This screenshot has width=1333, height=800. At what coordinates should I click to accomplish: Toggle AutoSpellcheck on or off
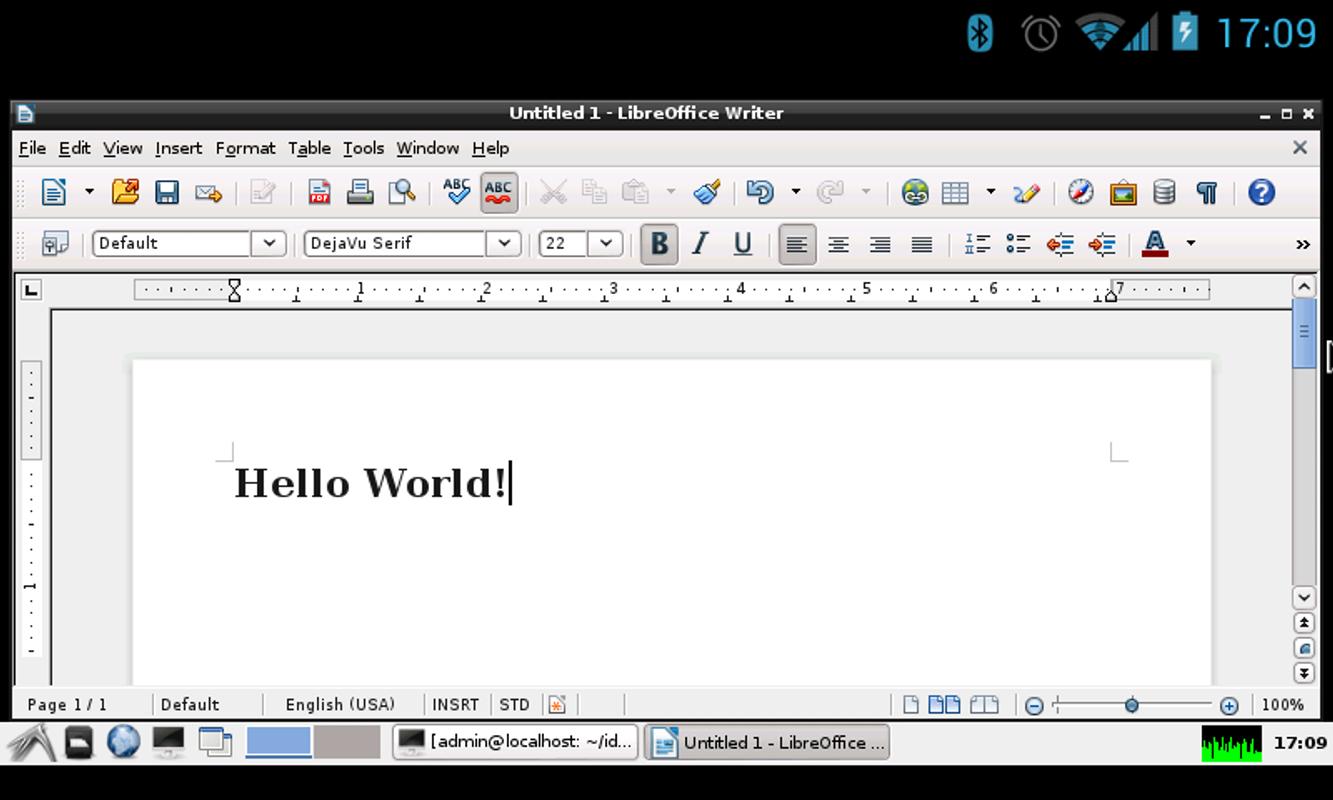498,191
